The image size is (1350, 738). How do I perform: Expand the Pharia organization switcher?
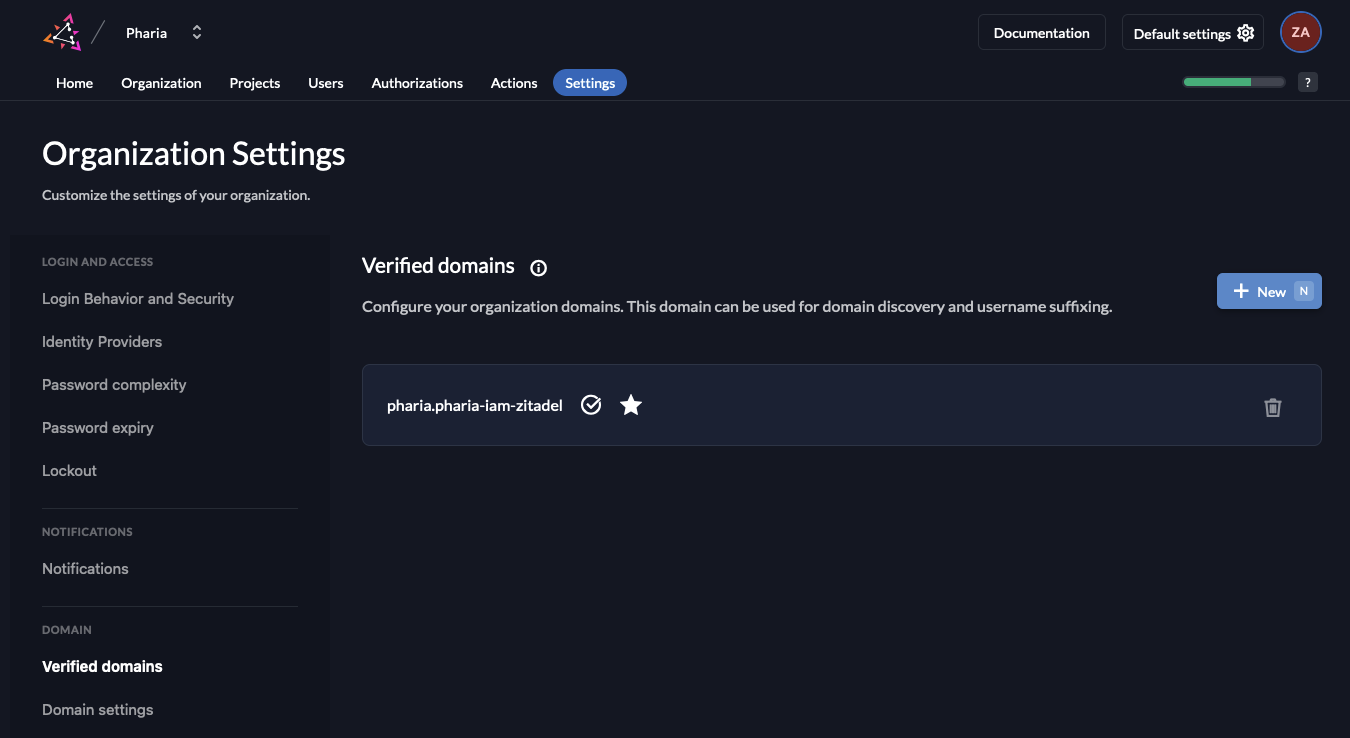pyautogui.click(x=196, y=32)
